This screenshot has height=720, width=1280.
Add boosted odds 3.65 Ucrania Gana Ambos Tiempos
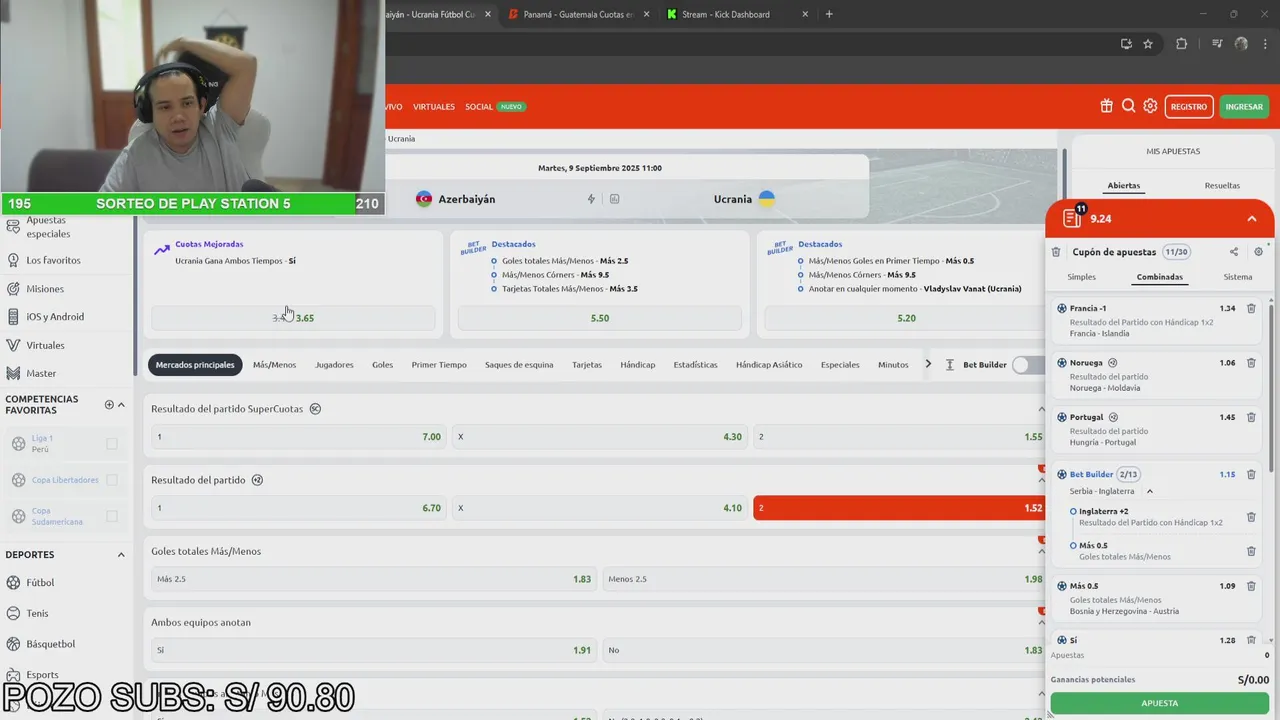click(293, 318)
